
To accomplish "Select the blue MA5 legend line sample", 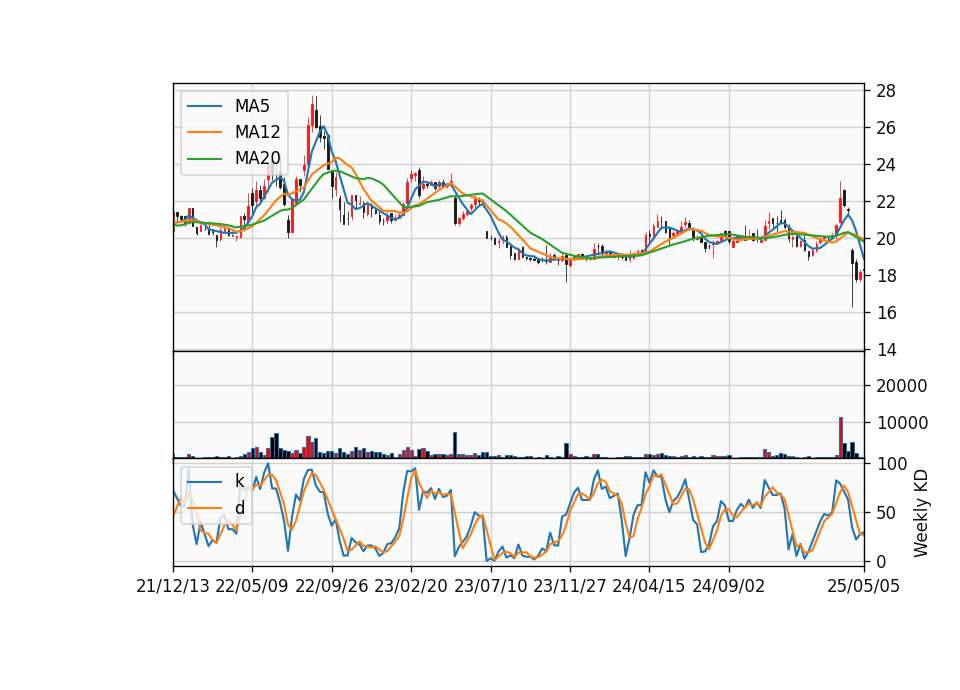I will click(204, 106).
